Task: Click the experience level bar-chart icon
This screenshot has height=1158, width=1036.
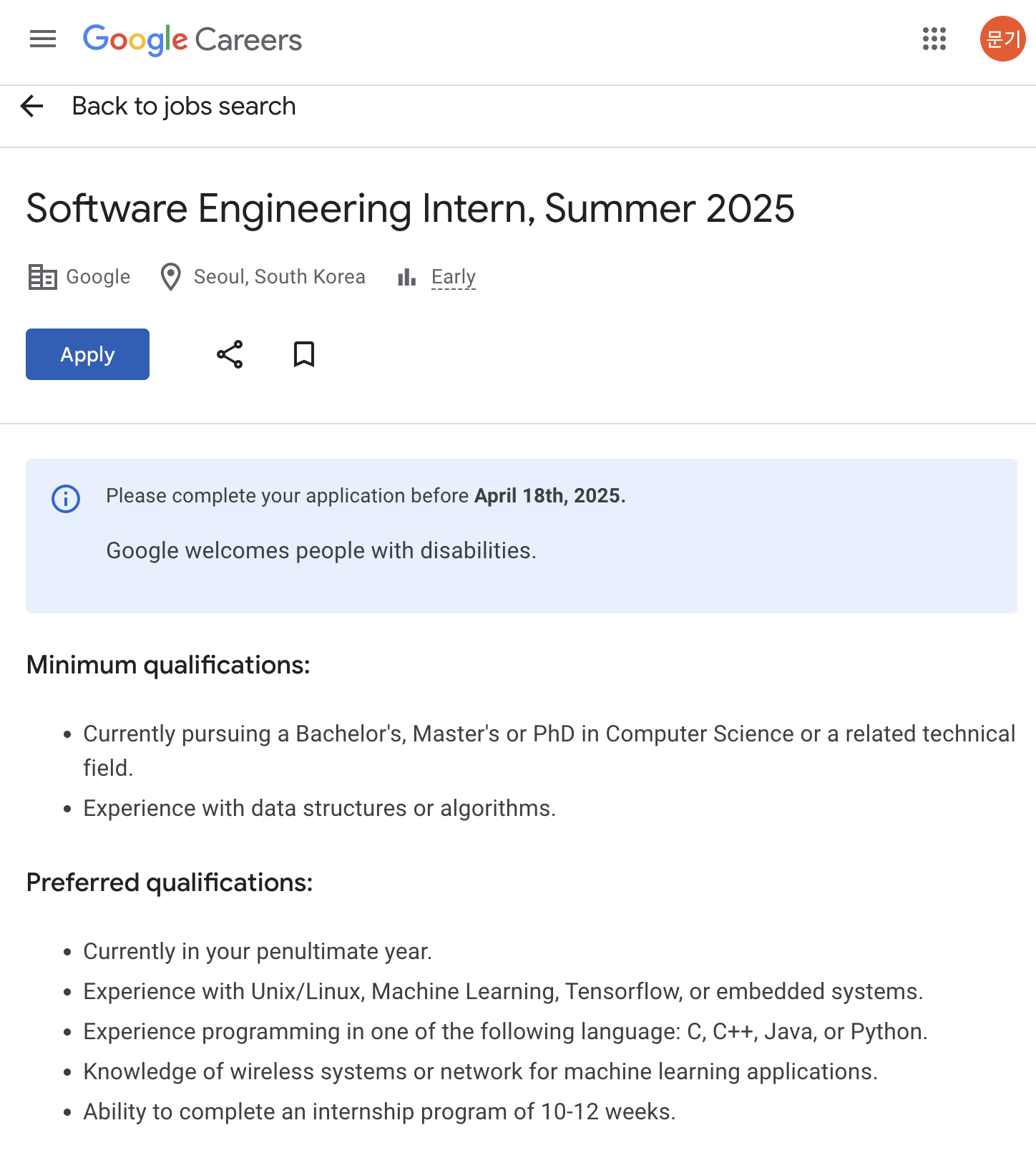Action: [x=407, y=277]
